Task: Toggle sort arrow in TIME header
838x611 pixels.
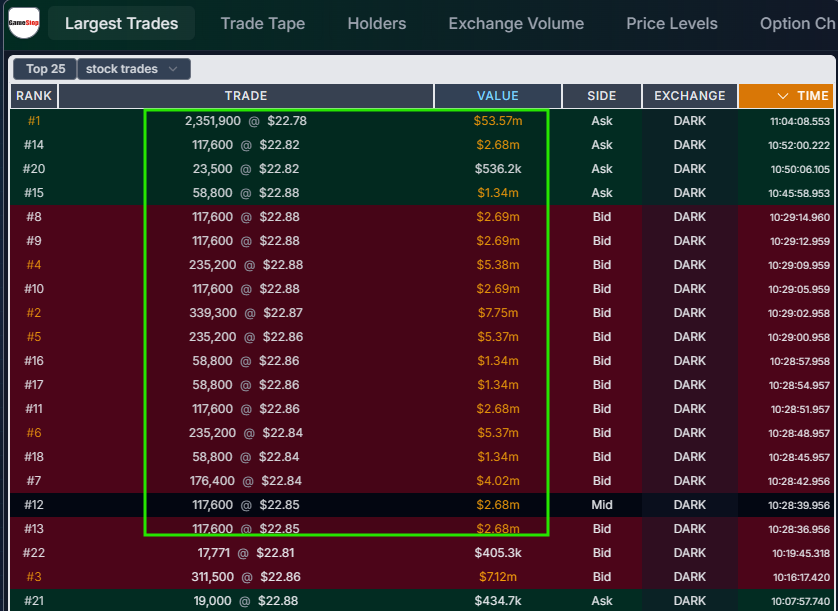Action: point(782,96)
